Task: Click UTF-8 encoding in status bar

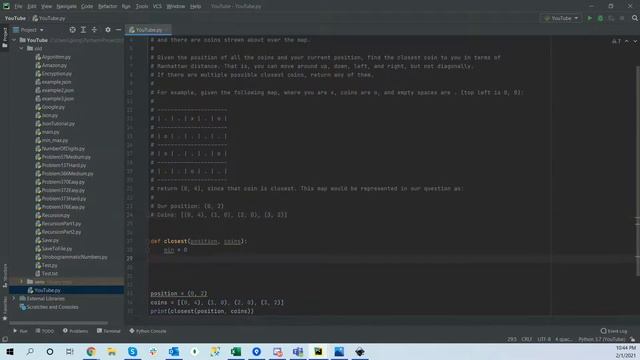Action: 544,339
